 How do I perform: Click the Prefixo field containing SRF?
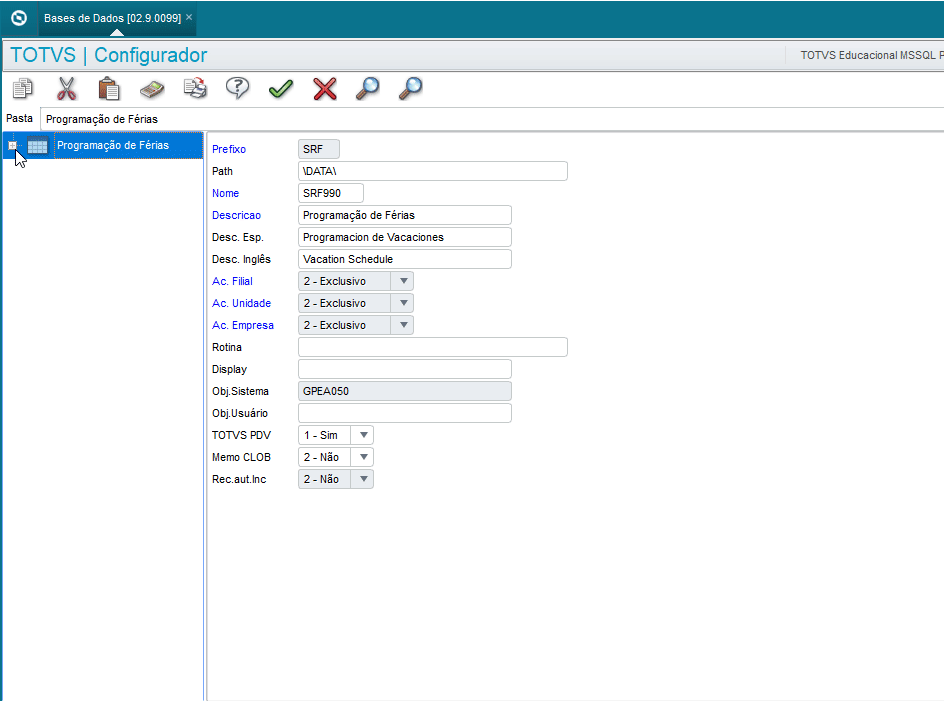[319, 149]
